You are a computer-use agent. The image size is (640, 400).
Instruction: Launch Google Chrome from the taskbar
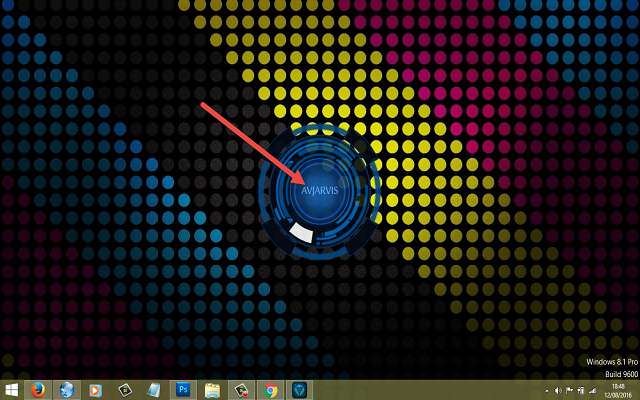point(270,389)
